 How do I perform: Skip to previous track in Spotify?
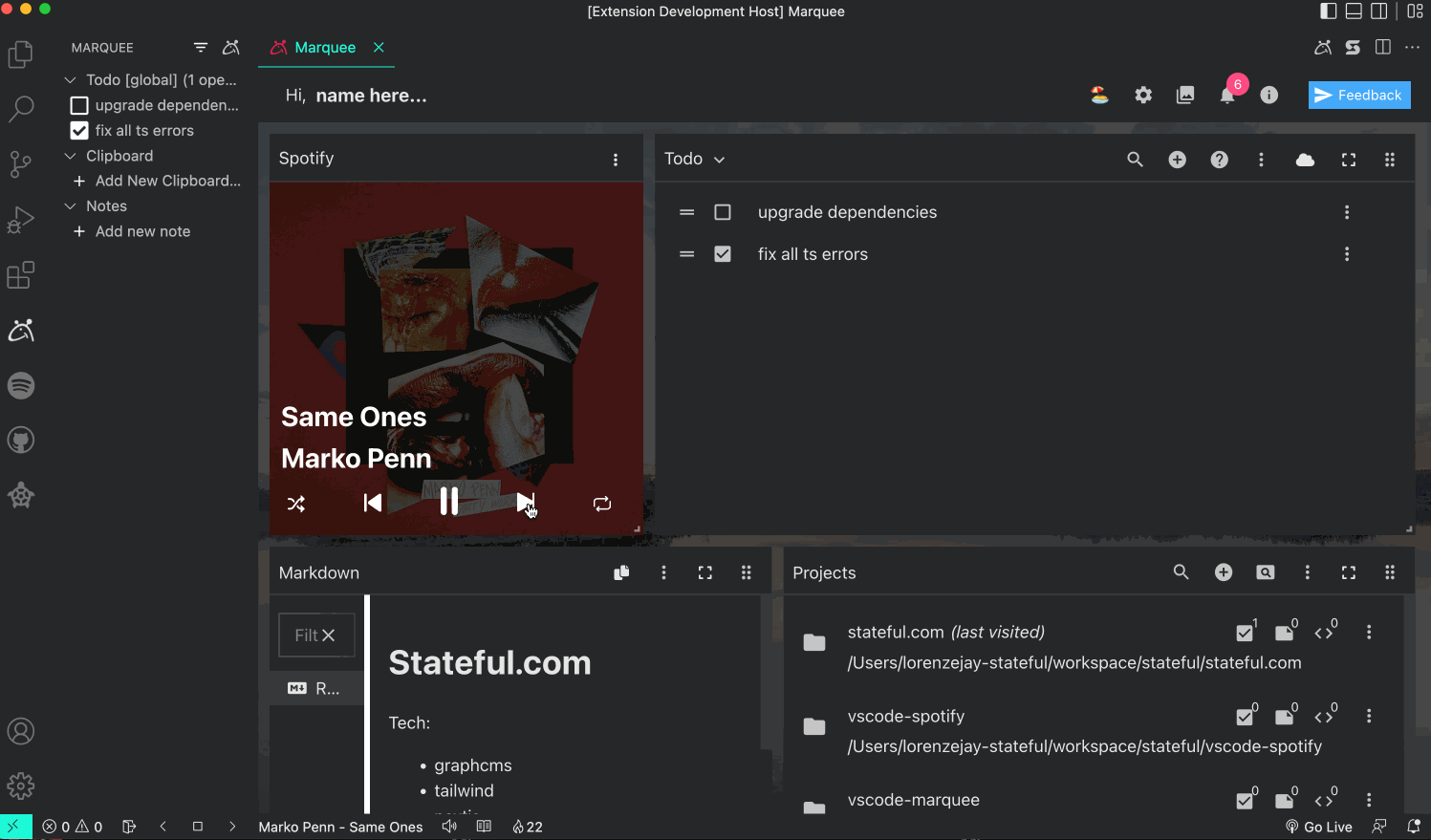click(373, 503)
